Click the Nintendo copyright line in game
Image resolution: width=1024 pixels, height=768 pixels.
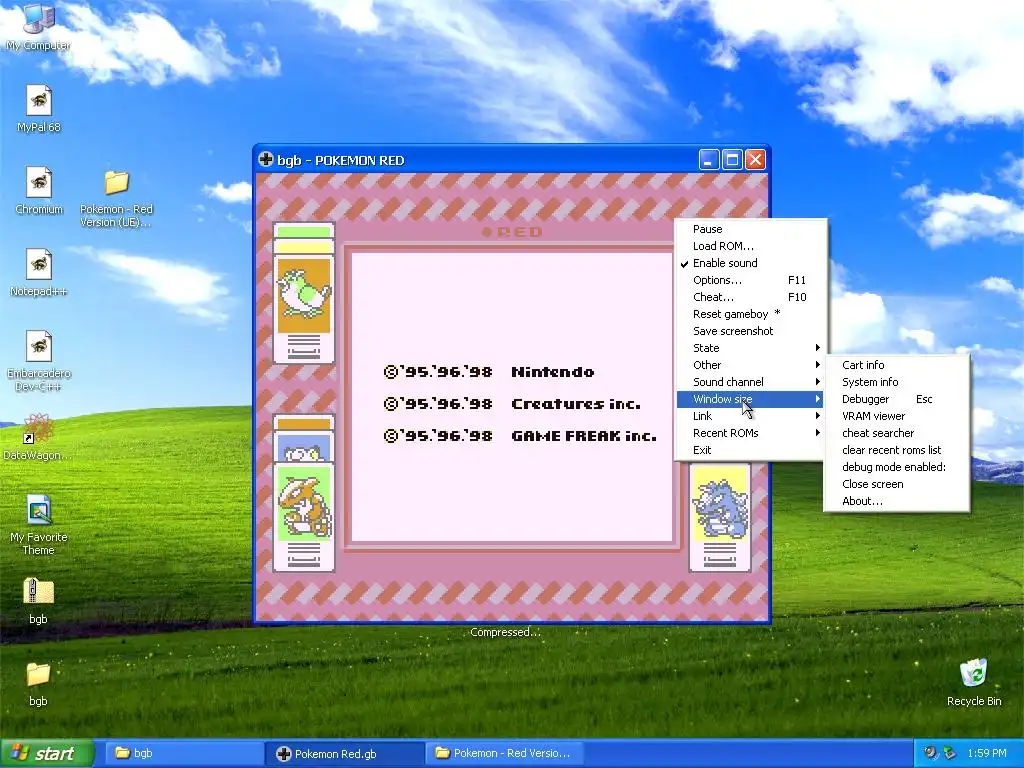pyautogui.click(x=488, y=372)
